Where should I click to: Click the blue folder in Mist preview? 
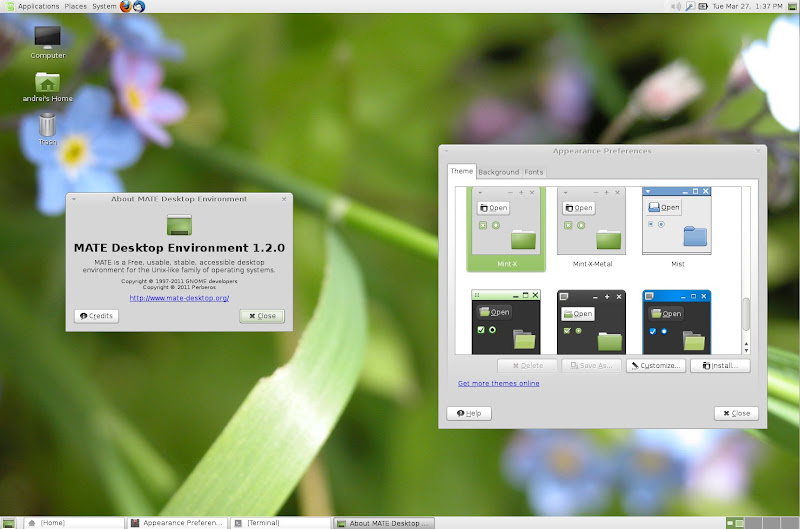click(695, 236)
